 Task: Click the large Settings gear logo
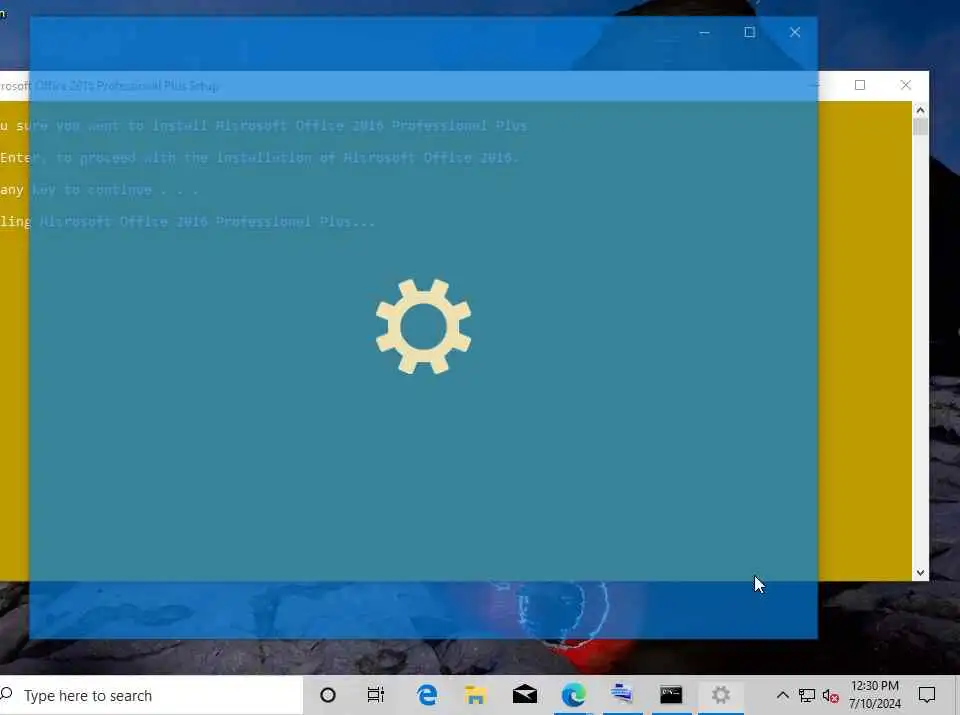tap(424, 326)
